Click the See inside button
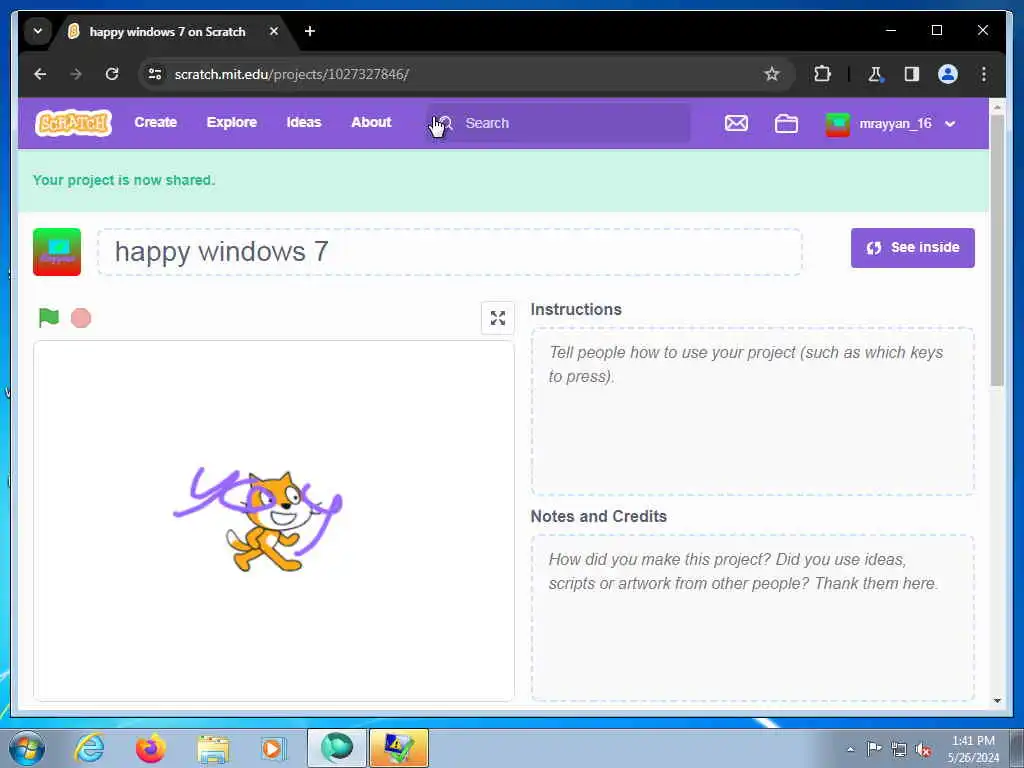1024x768 pixels. 912,248
